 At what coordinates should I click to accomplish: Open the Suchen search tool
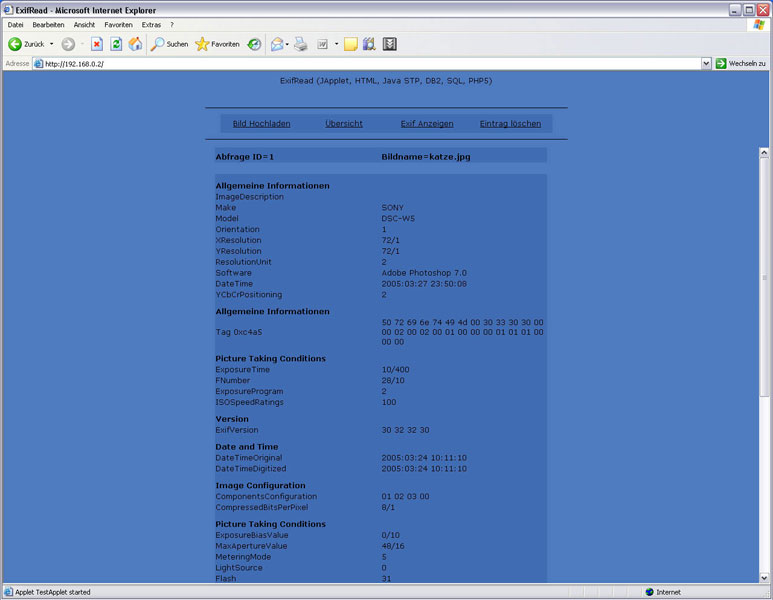(169, 44)
